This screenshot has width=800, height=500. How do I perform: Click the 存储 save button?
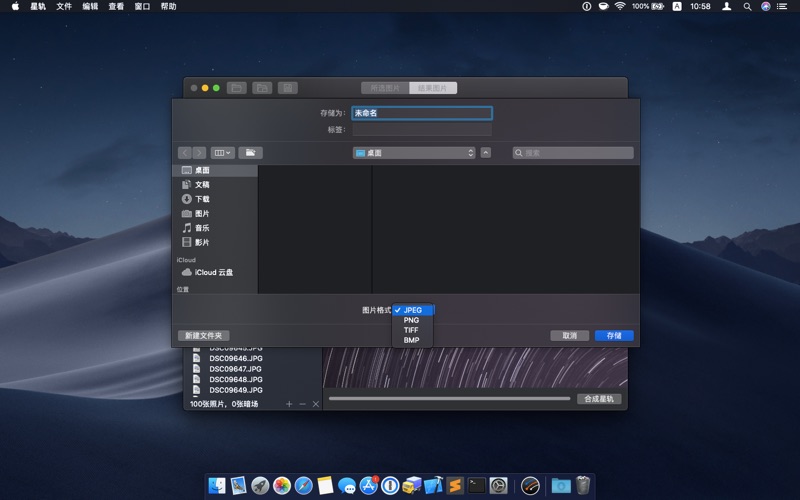[614, 336]
